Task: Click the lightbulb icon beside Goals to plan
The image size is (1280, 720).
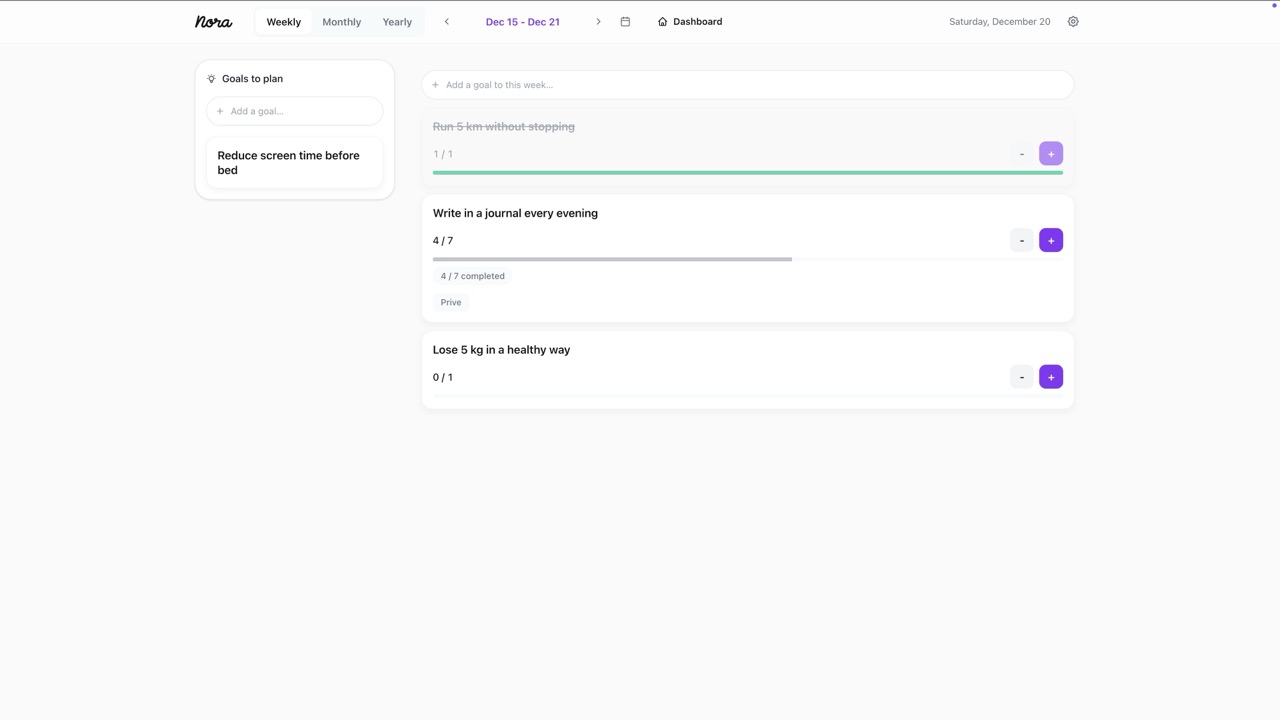Action: point(211,79)
